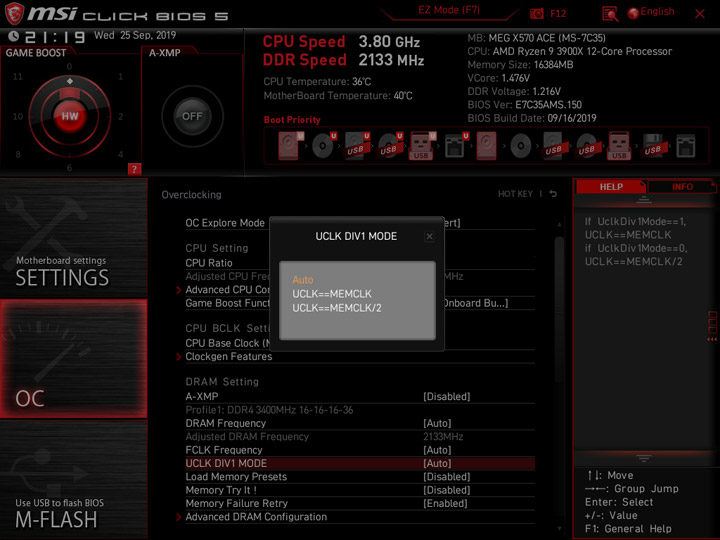Click the screenshot camera icon beside F12
The height and width of the screenshot is (540, 720).
[x=536, y=14]
